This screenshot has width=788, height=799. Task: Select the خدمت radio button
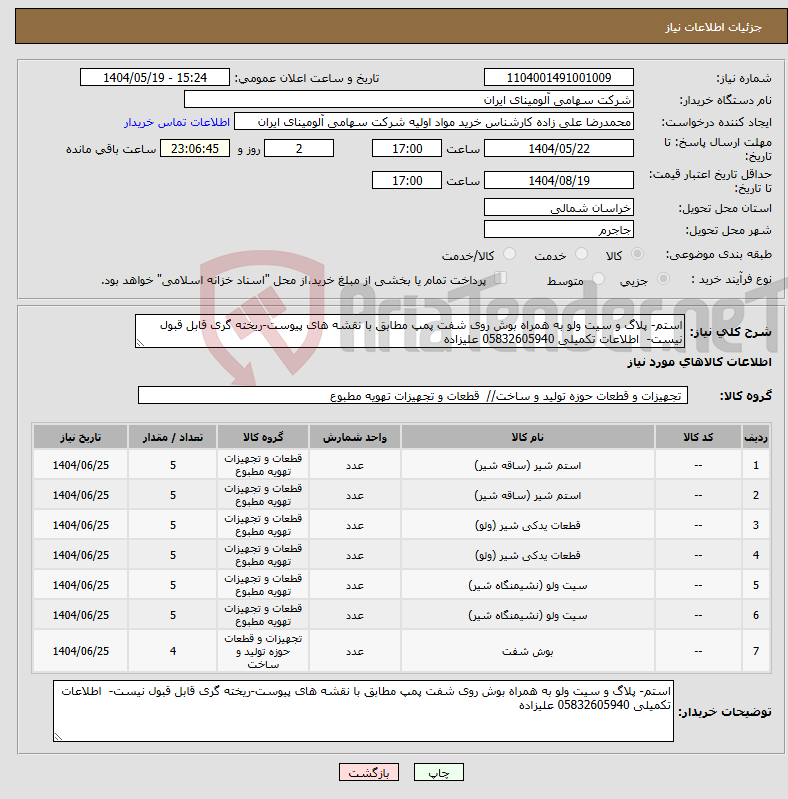click(581, 254)
